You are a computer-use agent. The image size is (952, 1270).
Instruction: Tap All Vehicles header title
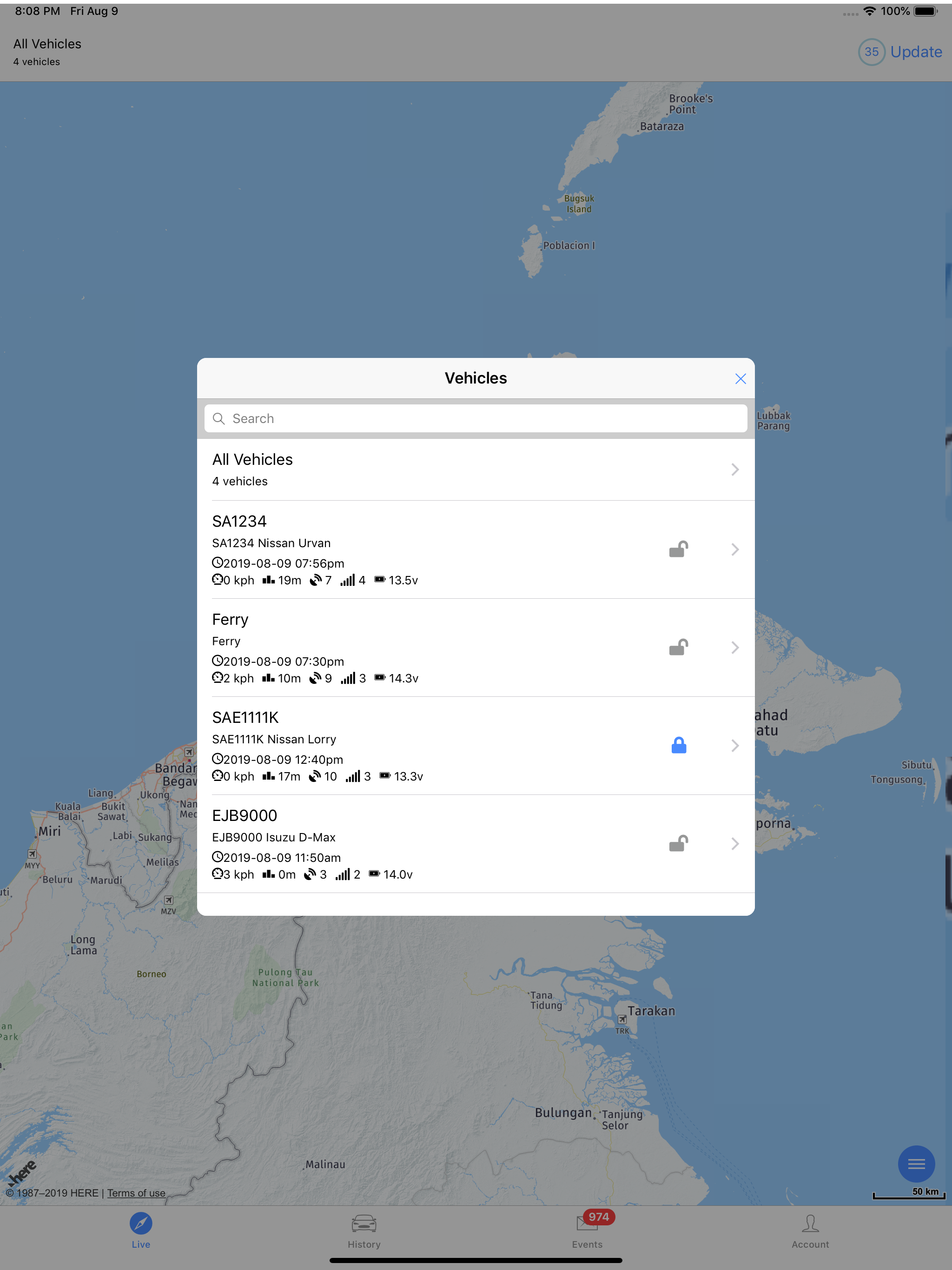point(48,44)
